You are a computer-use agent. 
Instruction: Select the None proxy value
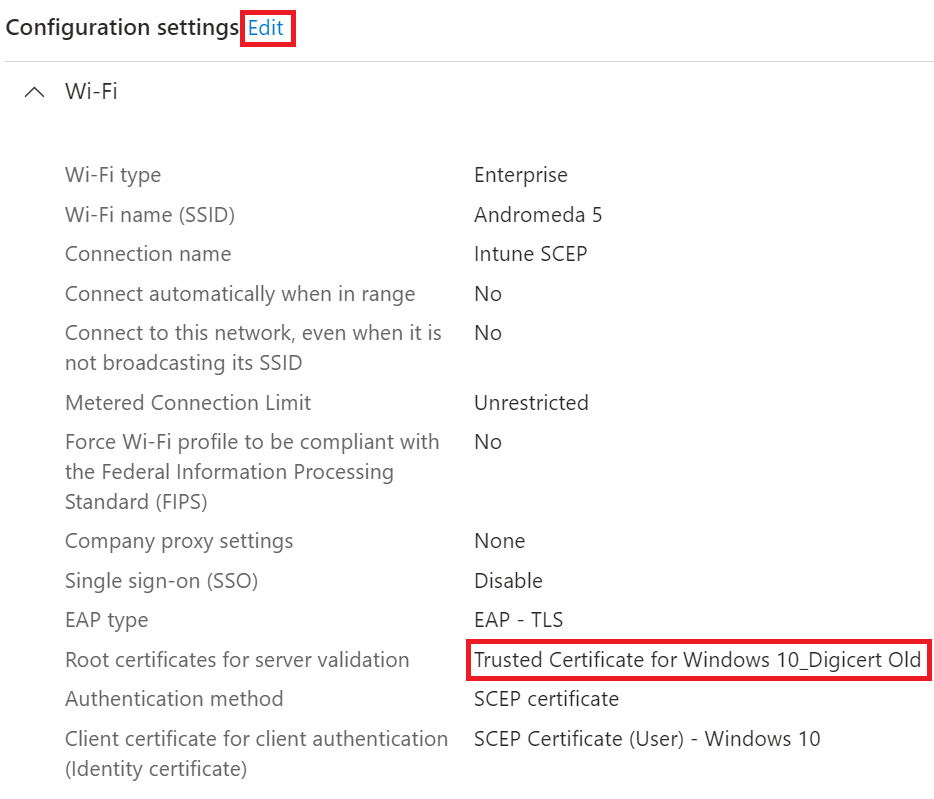click(x=500, y=541)
